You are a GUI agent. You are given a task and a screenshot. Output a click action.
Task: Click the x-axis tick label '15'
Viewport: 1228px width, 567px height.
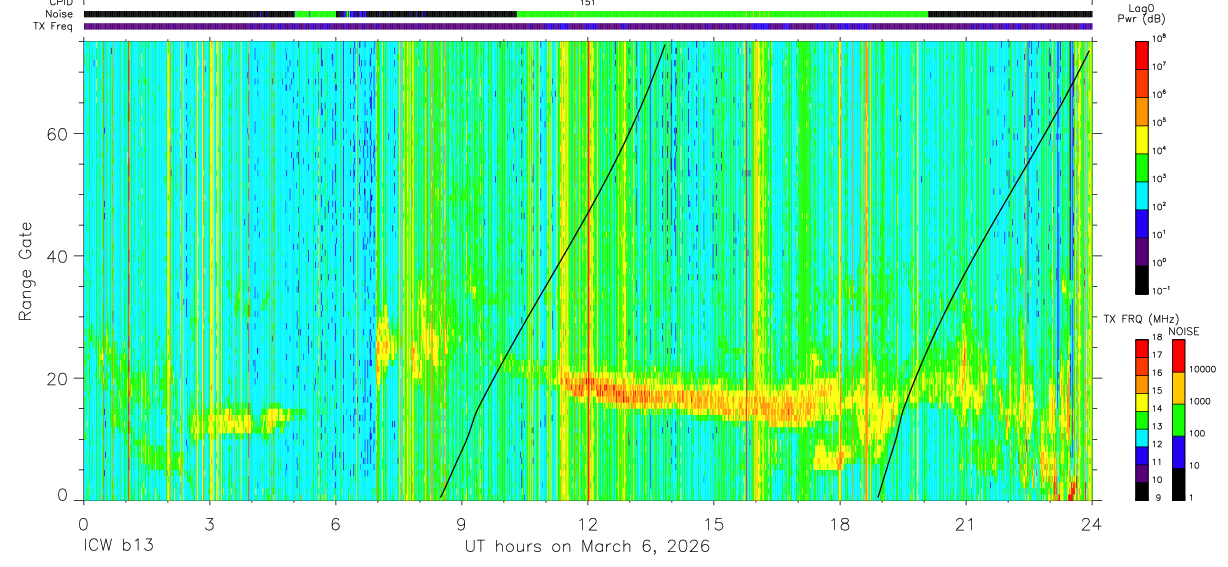pyautogui.click(x=713, y=525)
